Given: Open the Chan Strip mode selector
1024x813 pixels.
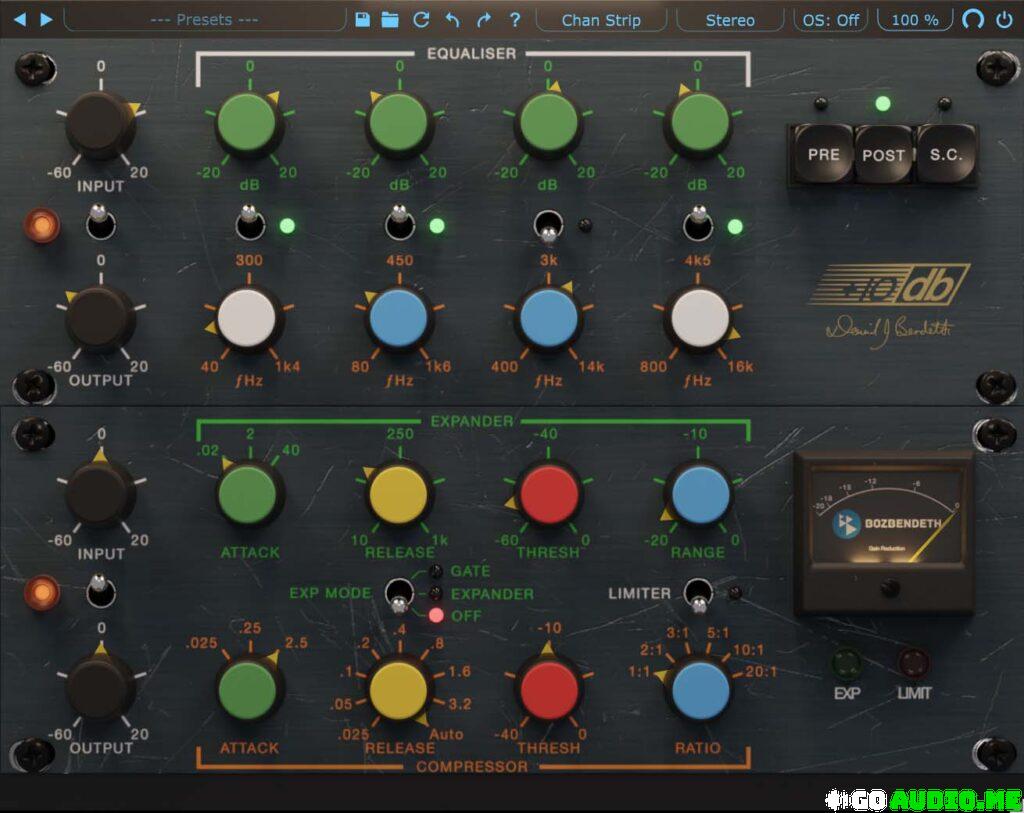Looking at the screenshot, I should point(601,20).
